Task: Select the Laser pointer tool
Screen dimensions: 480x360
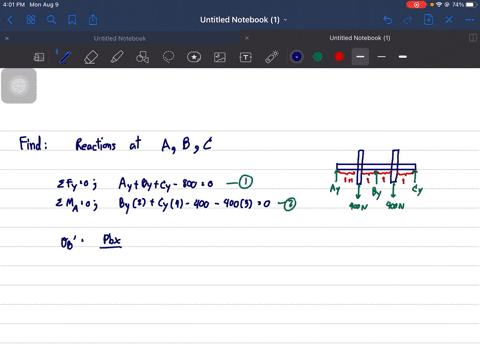Action: click(x=272, y=57)
